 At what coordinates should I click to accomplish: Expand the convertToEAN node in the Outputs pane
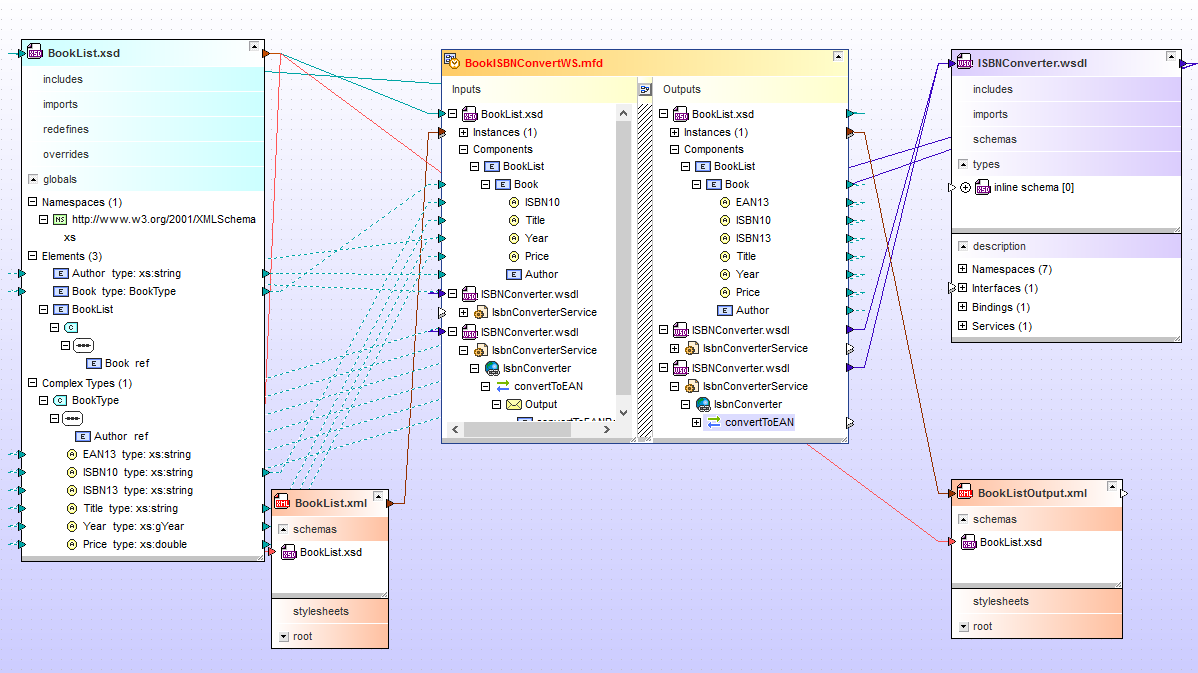[697, 422]
